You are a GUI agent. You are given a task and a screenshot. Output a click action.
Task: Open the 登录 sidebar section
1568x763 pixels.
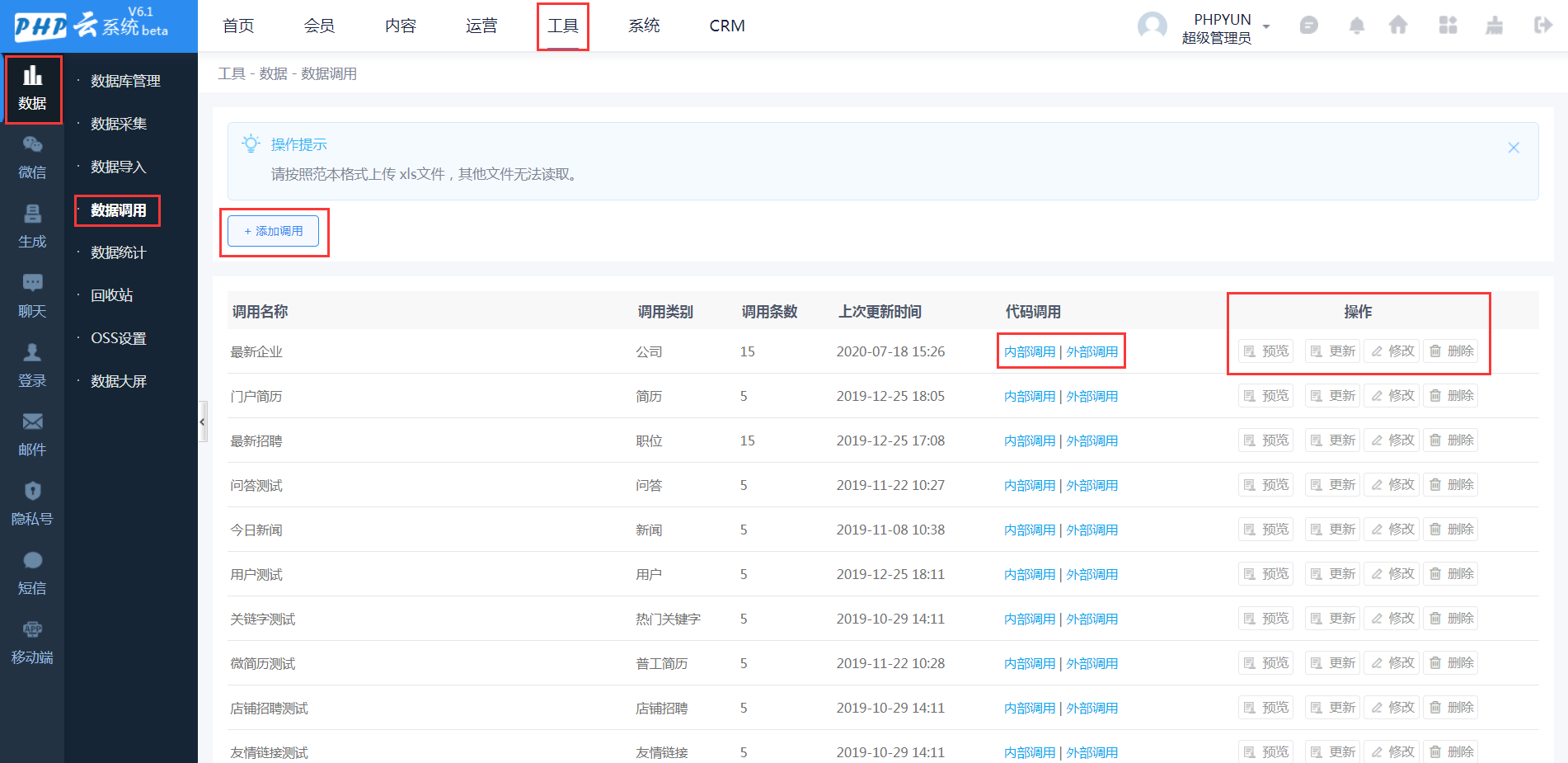tap(32, 365)
